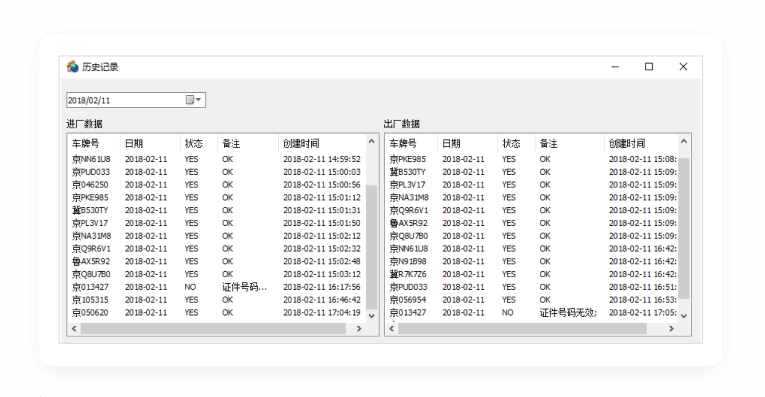Click the 出厂数据 vertical scrollbar thumb
The height and width of the screenshot is (397, 765).
684,228
